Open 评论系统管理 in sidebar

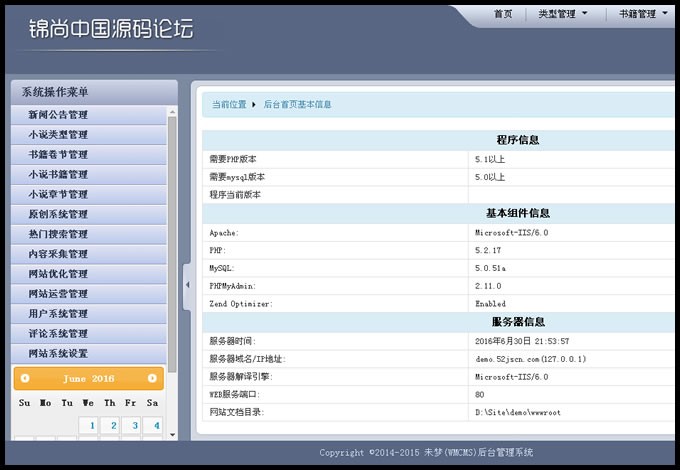click(x=88, y=334)
